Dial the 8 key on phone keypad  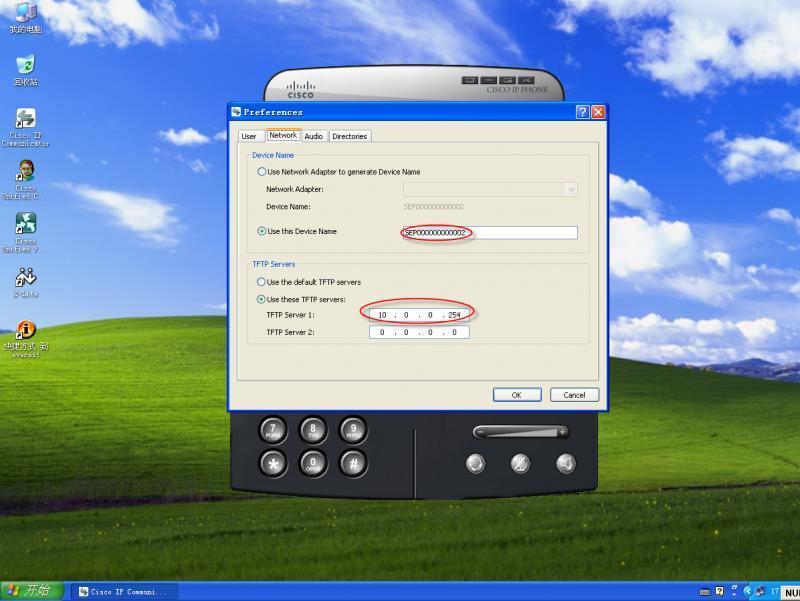pos(313,431)
